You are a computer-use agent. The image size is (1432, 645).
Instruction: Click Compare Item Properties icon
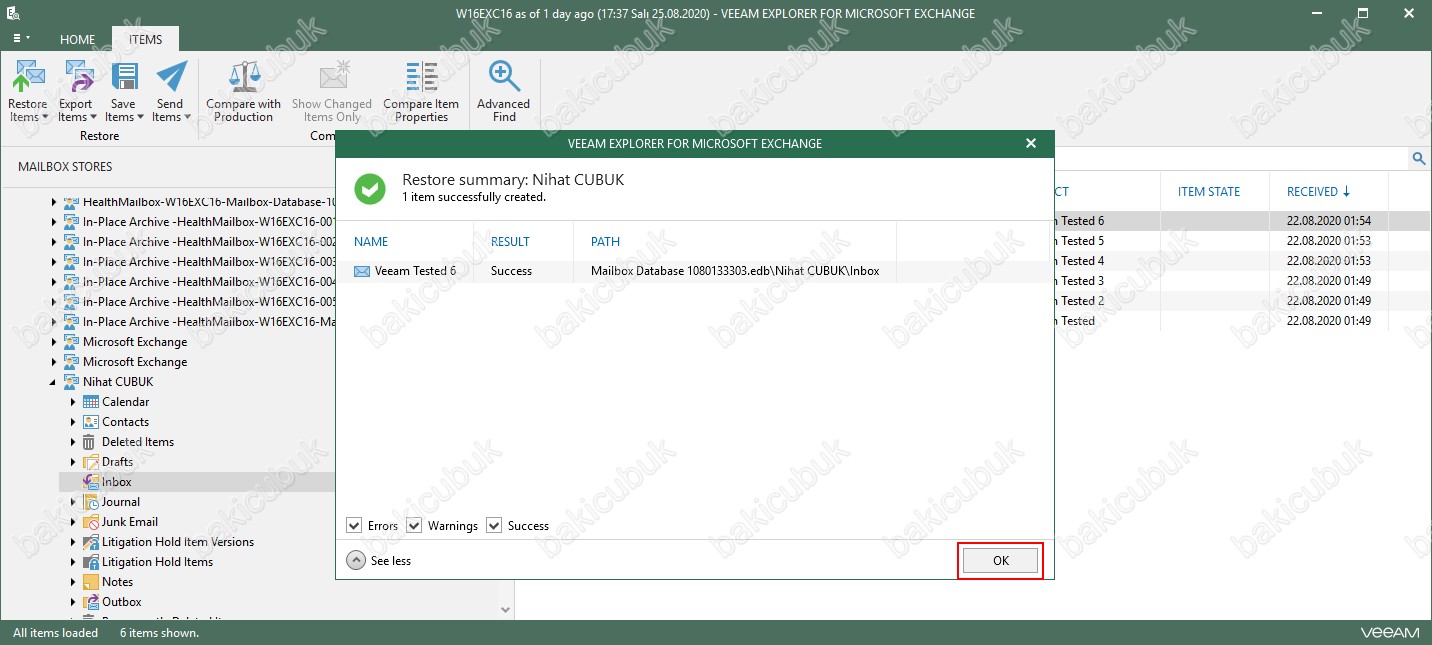coord(421,77)
